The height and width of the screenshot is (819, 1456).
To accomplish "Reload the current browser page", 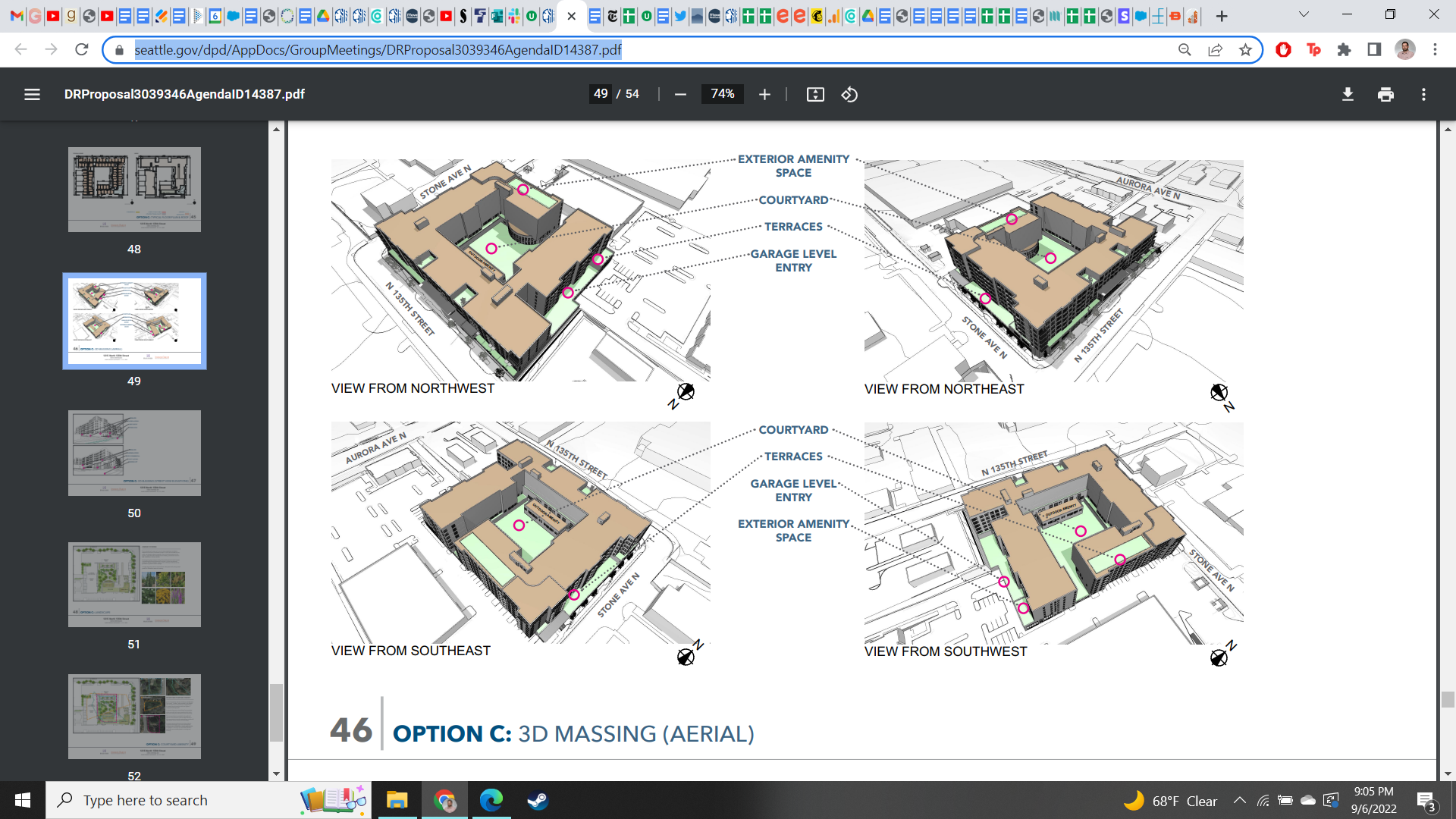I will tap(82, 50).
